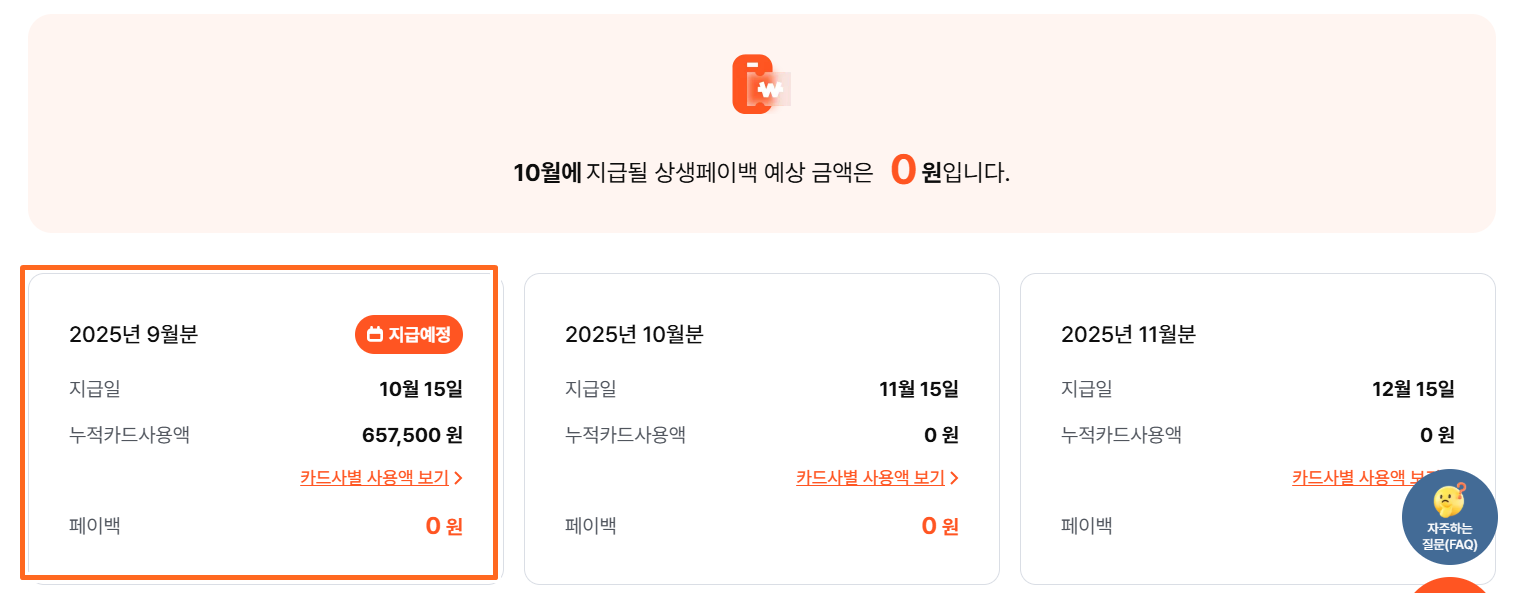The height and width of the screenshot is (593, 1528).
Task: Click the chevron beside September's 카드사별 사용액 보기
Action: [x=459, y=478]
